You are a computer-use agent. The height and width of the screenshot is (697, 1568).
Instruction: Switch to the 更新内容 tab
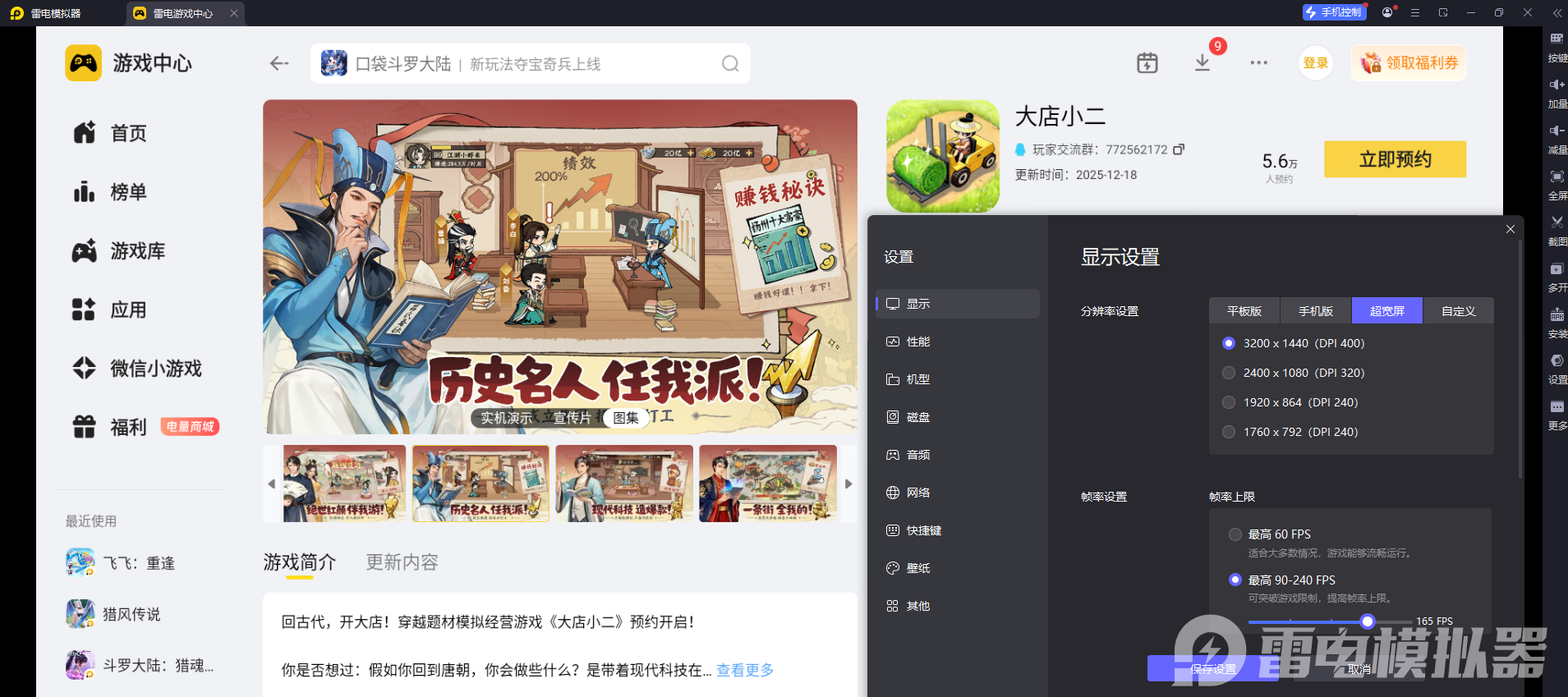(x=402, y=562)
